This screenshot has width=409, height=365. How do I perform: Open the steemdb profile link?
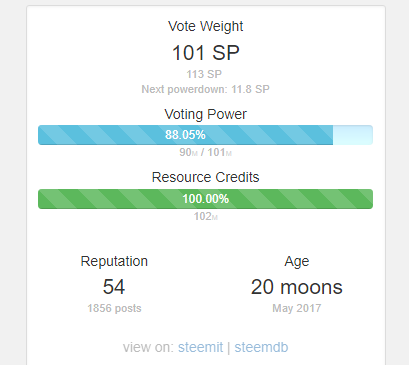(x=261, y=347)
